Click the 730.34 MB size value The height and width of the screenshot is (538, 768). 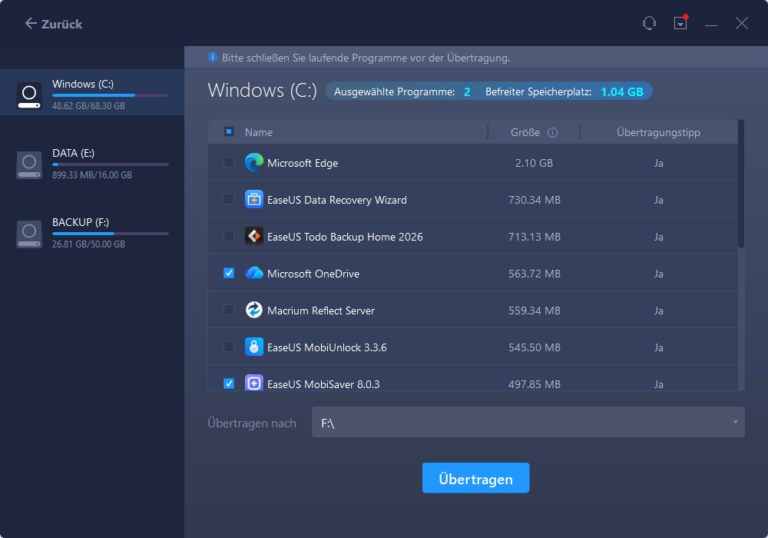click(x=534, y=200)
